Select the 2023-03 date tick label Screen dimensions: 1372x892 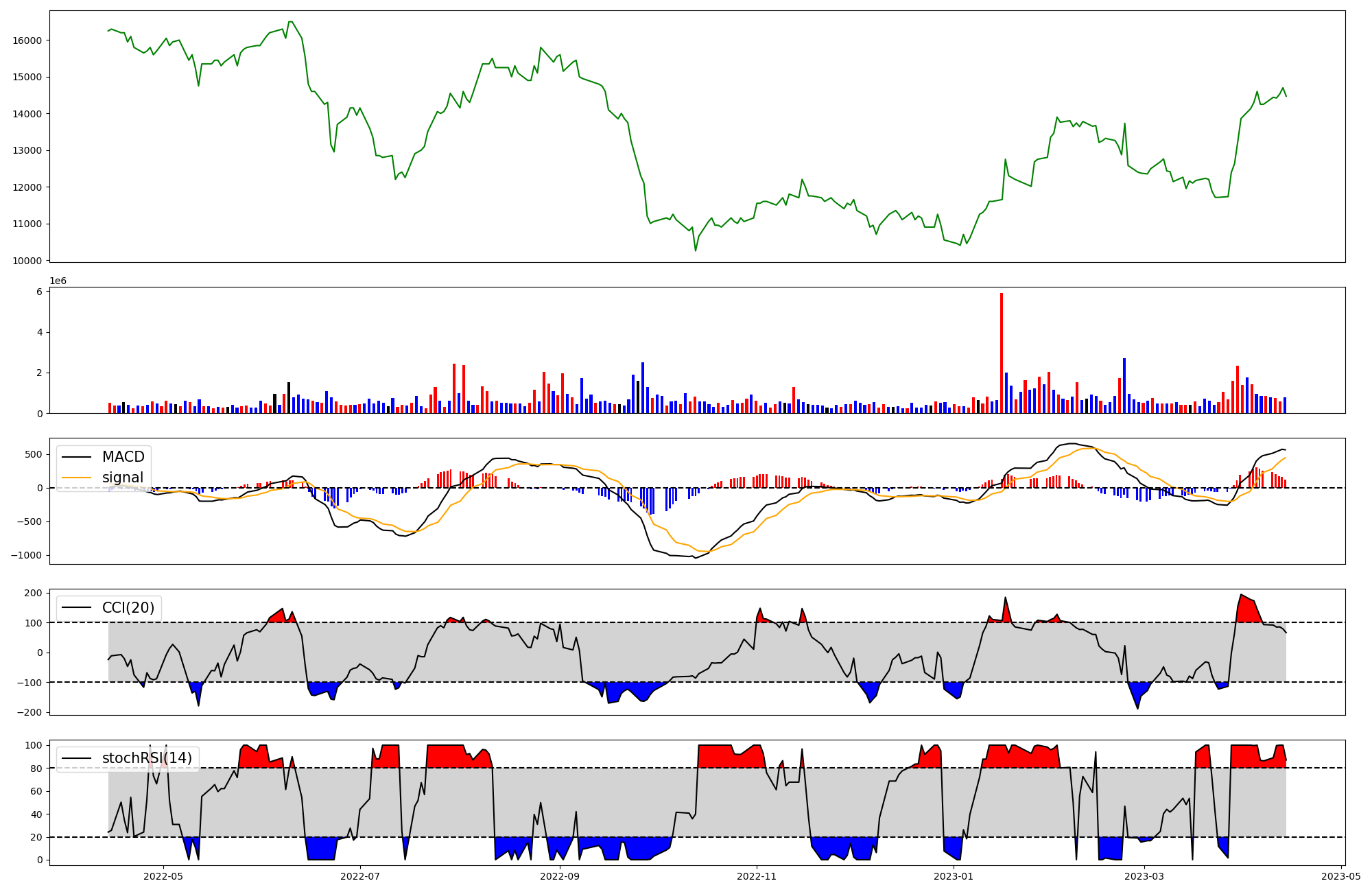click(x=1144, y=876)
